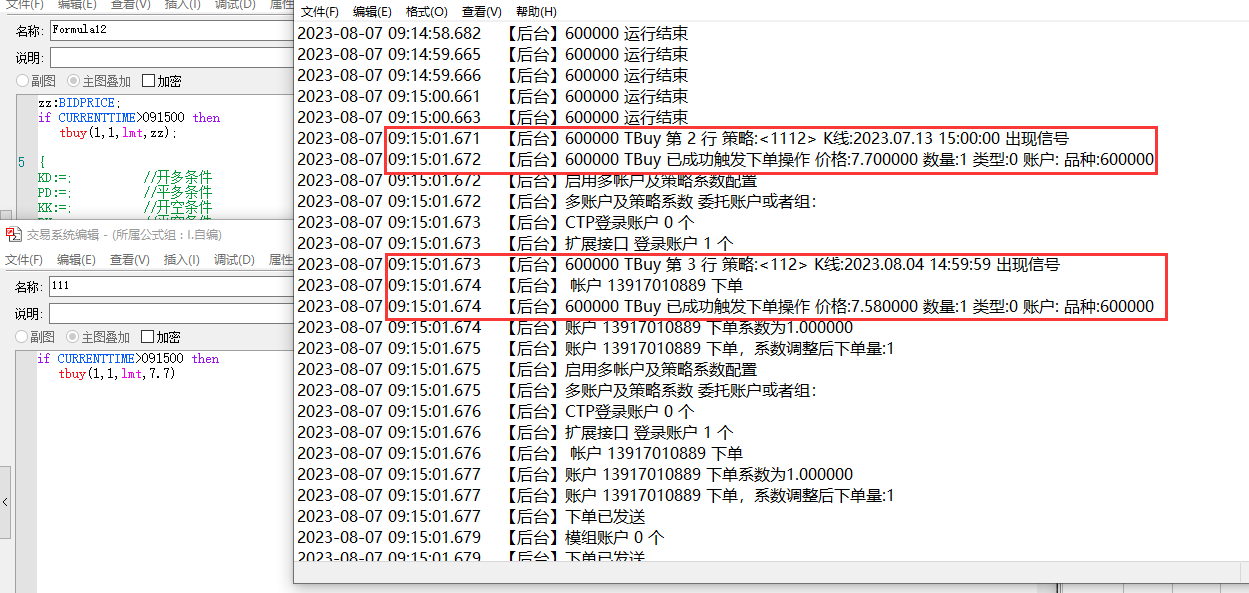Click the TBuy 第 2 行 策略:<1112> log line
Image resolution: width=1249 pixels, height=593 pixels.
point(683,139)
